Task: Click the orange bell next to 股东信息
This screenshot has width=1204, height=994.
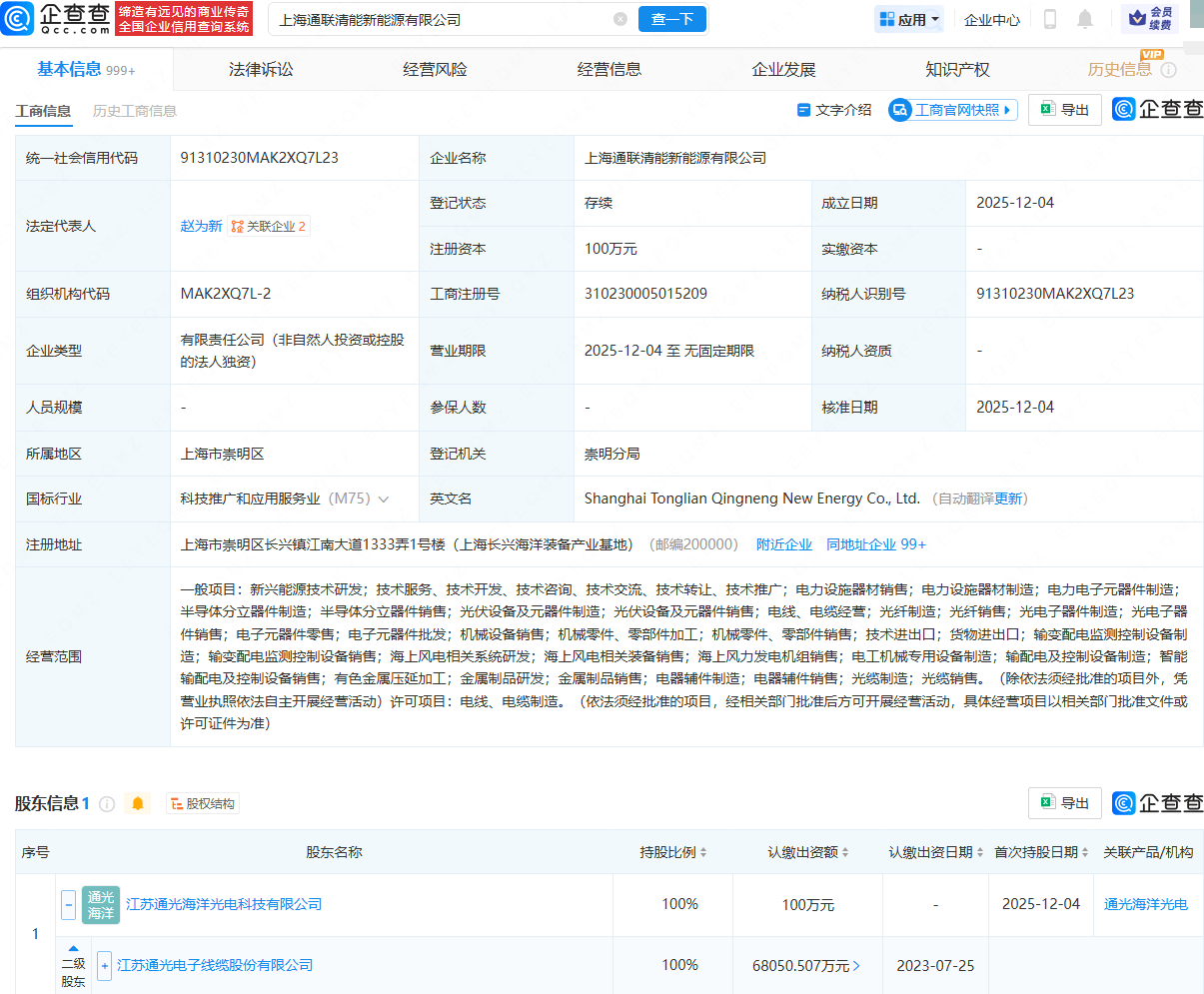Action: pyautogui.click(x=138, y=803)
